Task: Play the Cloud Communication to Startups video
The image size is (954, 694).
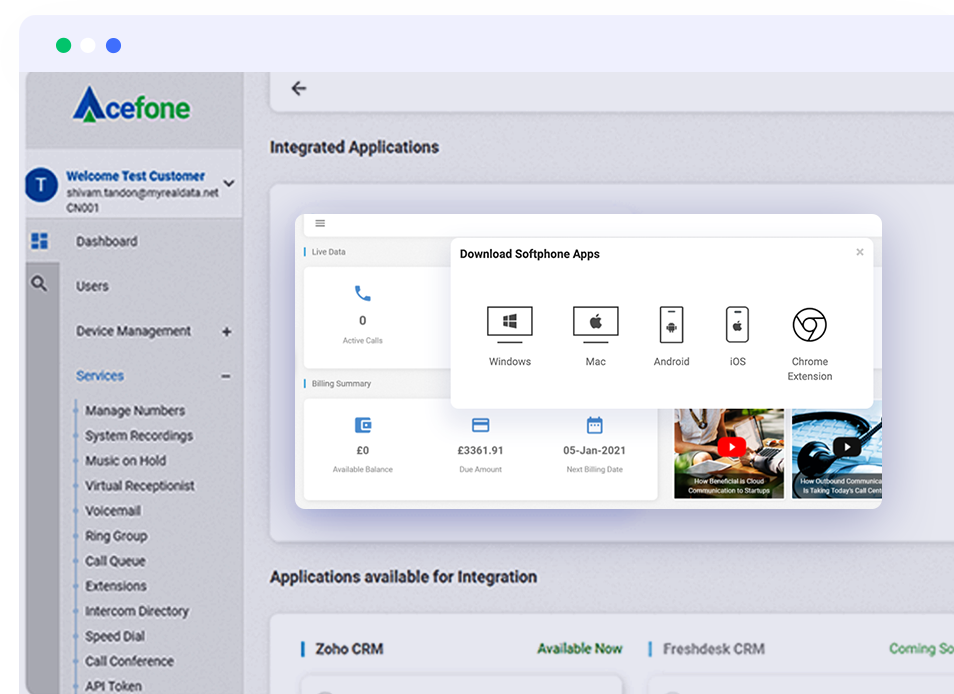Action: coord(731,447)
